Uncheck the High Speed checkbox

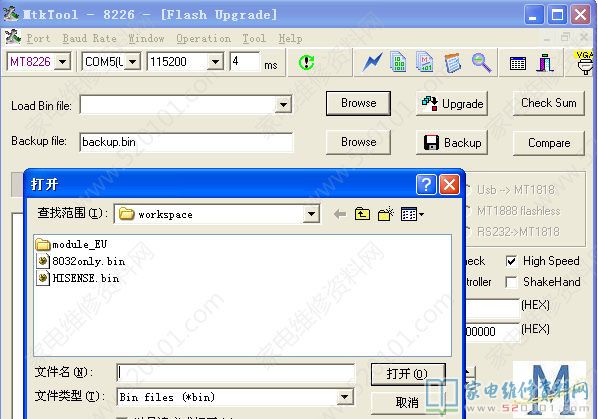(511, 261)
